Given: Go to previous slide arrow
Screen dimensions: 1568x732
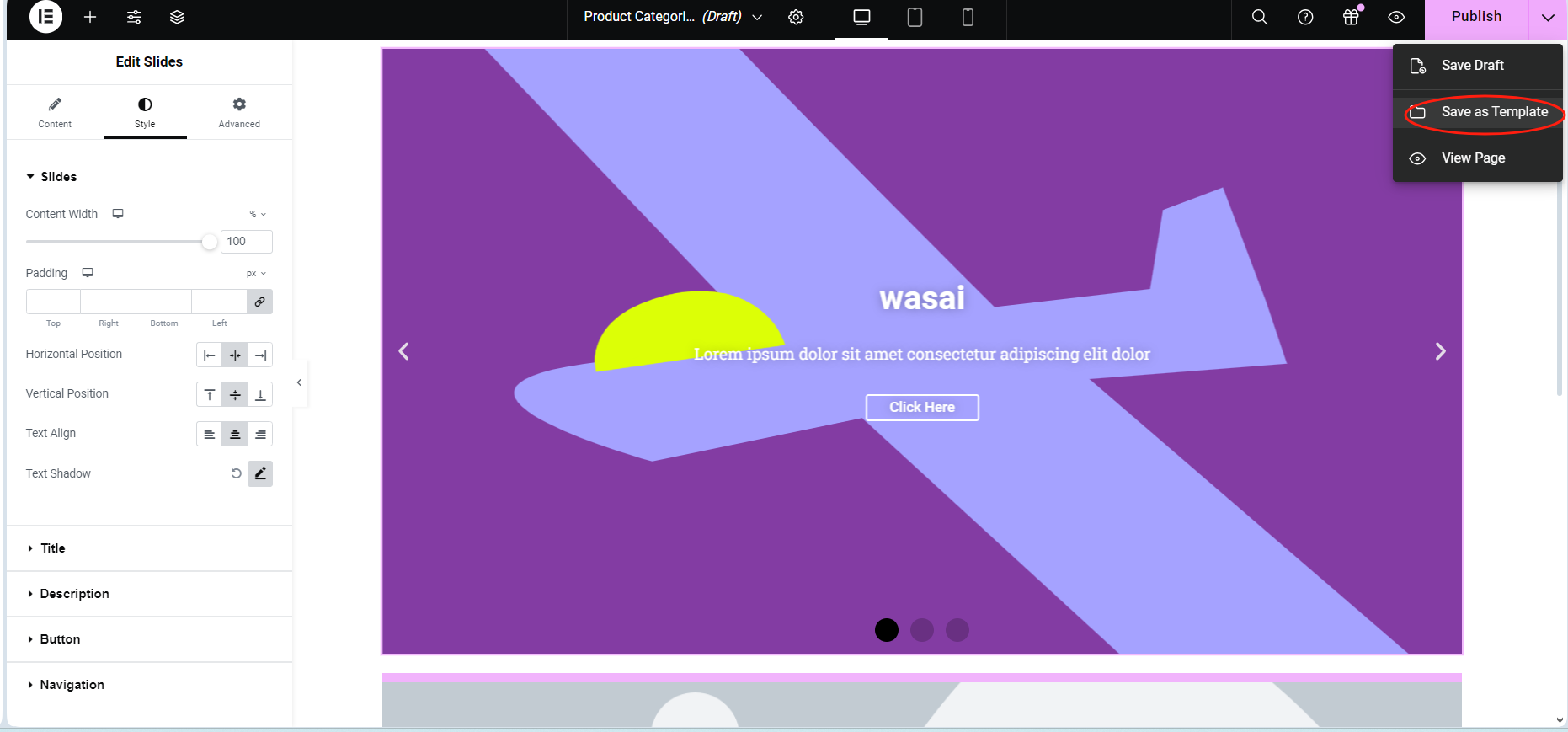Looking at the screenshot, I should tap(404, 351).
